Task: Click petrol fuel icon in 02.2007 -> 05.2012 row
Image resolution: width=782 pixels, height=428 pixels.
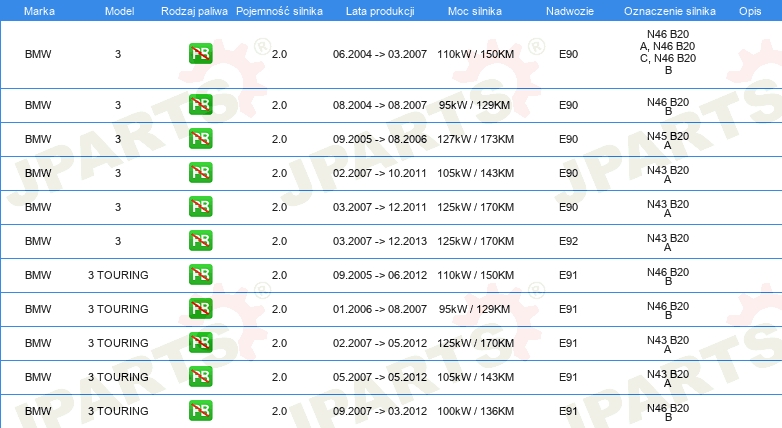Action: 200,342
